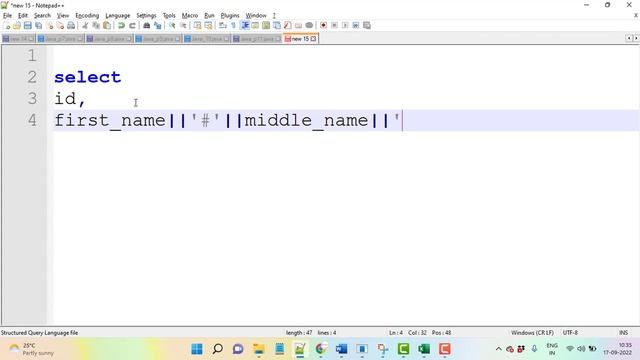640x360 pixels.
Task: Click the Save recorded macro icon
Action: (367, 25)
